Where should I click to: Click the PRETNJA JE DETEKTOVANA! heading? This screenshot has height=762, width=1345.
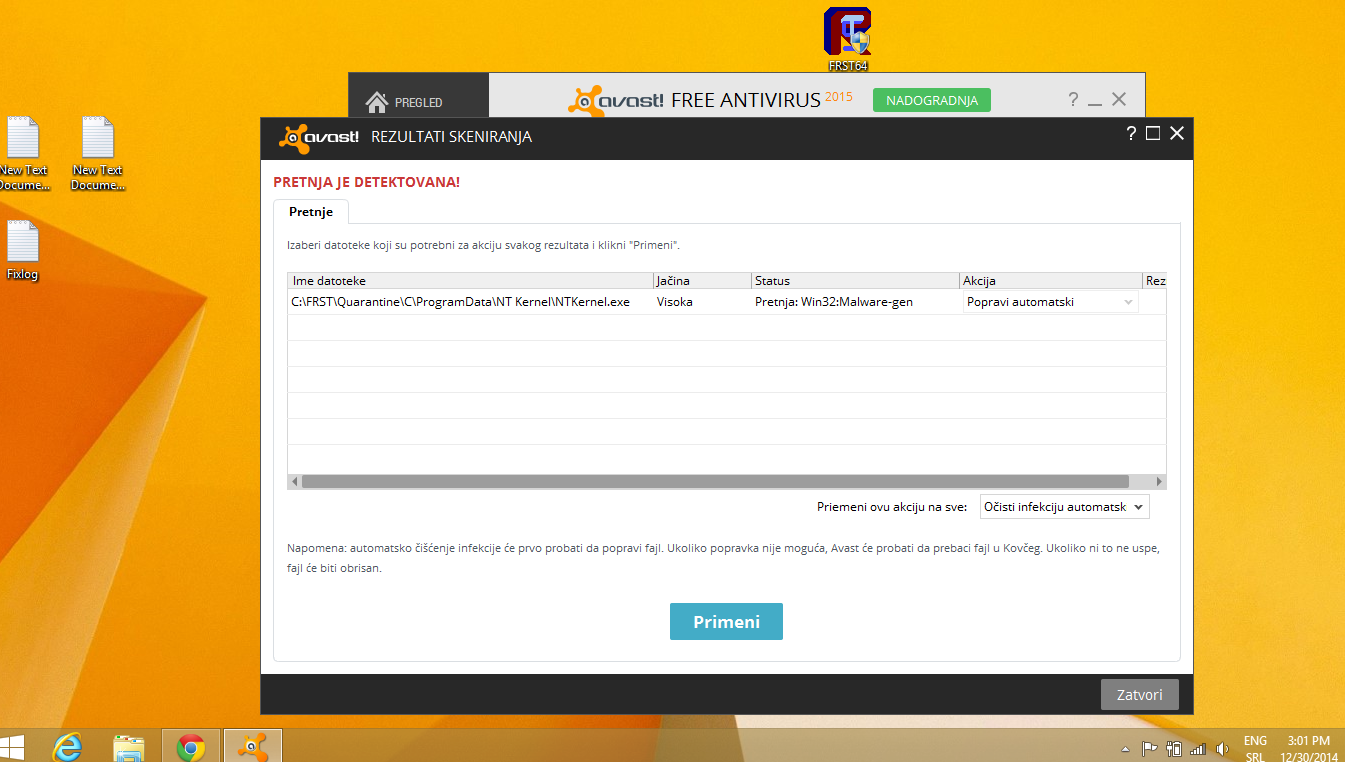pos(367,183)
